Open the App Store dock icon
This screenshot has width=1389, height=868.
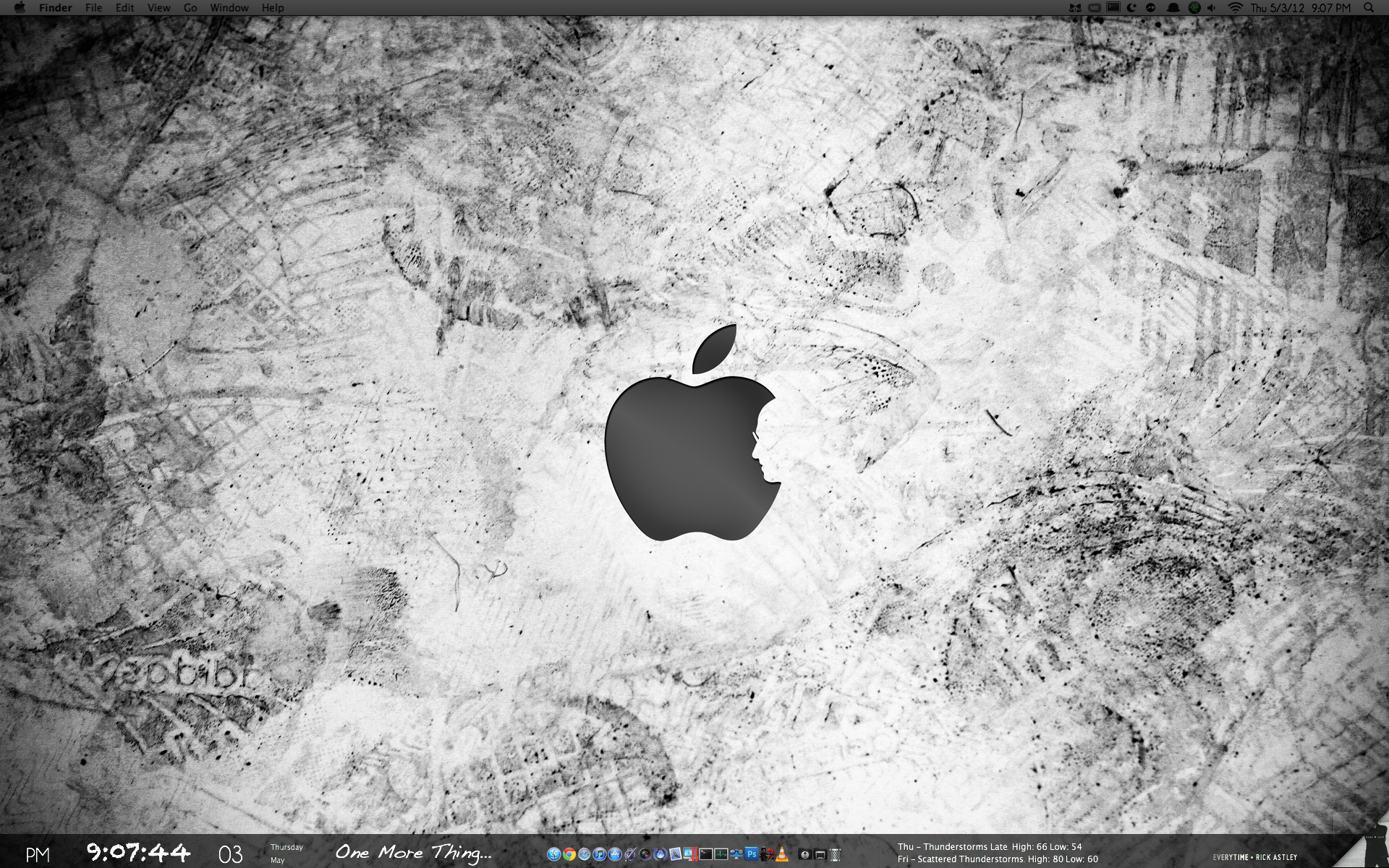tap(615, 854)
